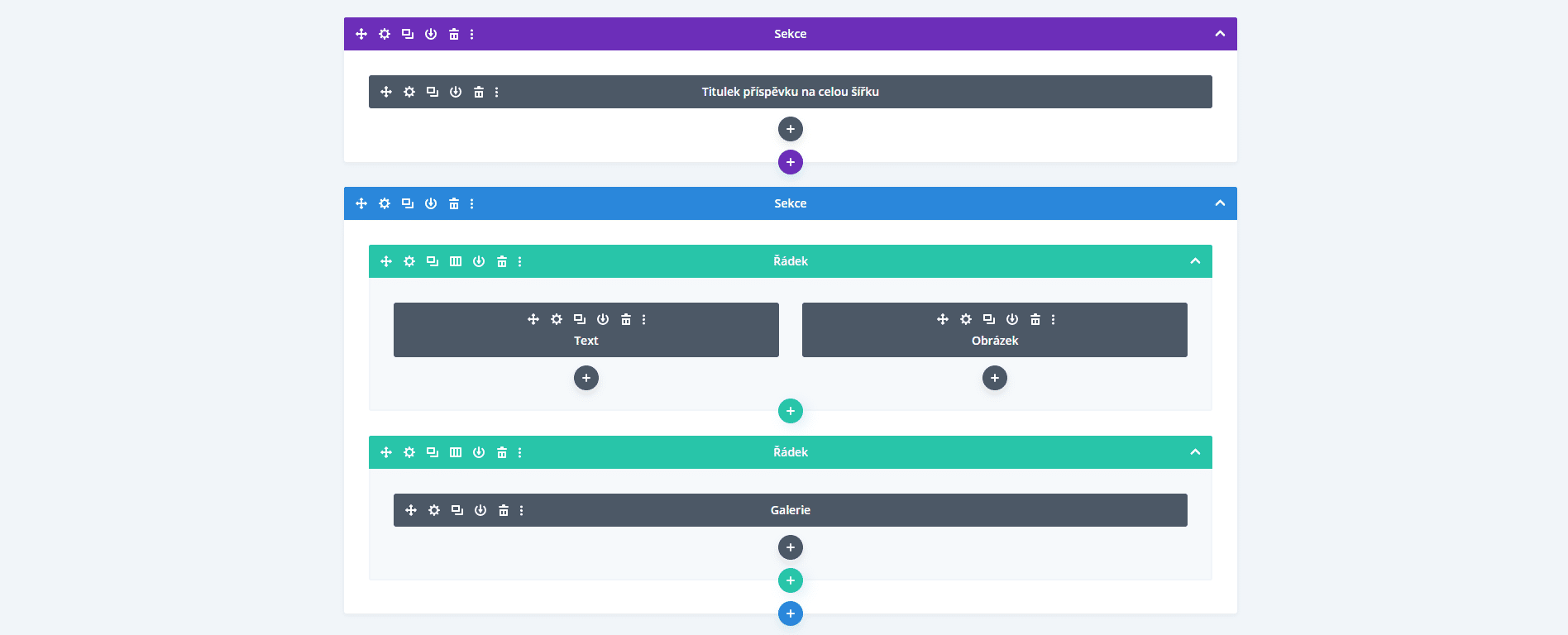
Task: Click move icon on Titulek příspěvku module
Action: (x=386, y=92)
